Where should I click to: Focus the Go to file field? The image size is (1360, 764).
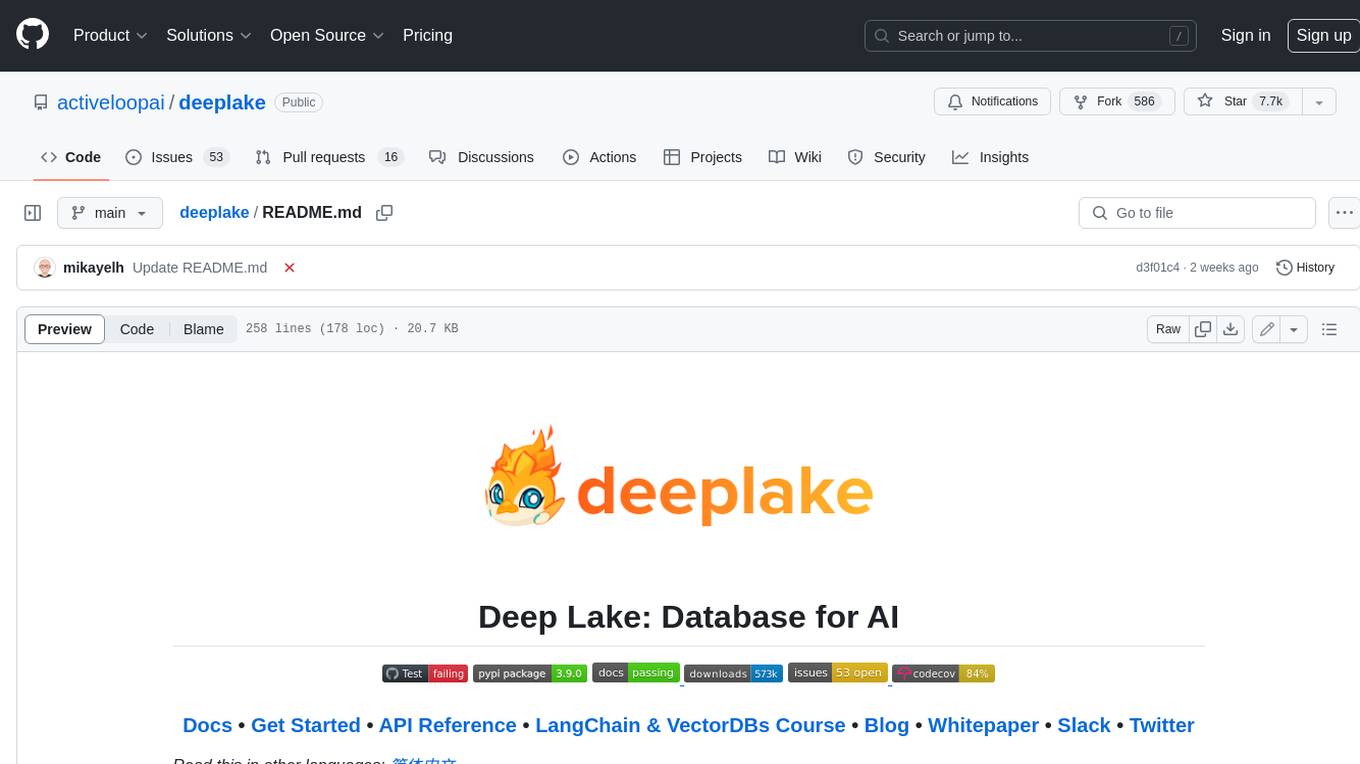tap(1197, 213)
